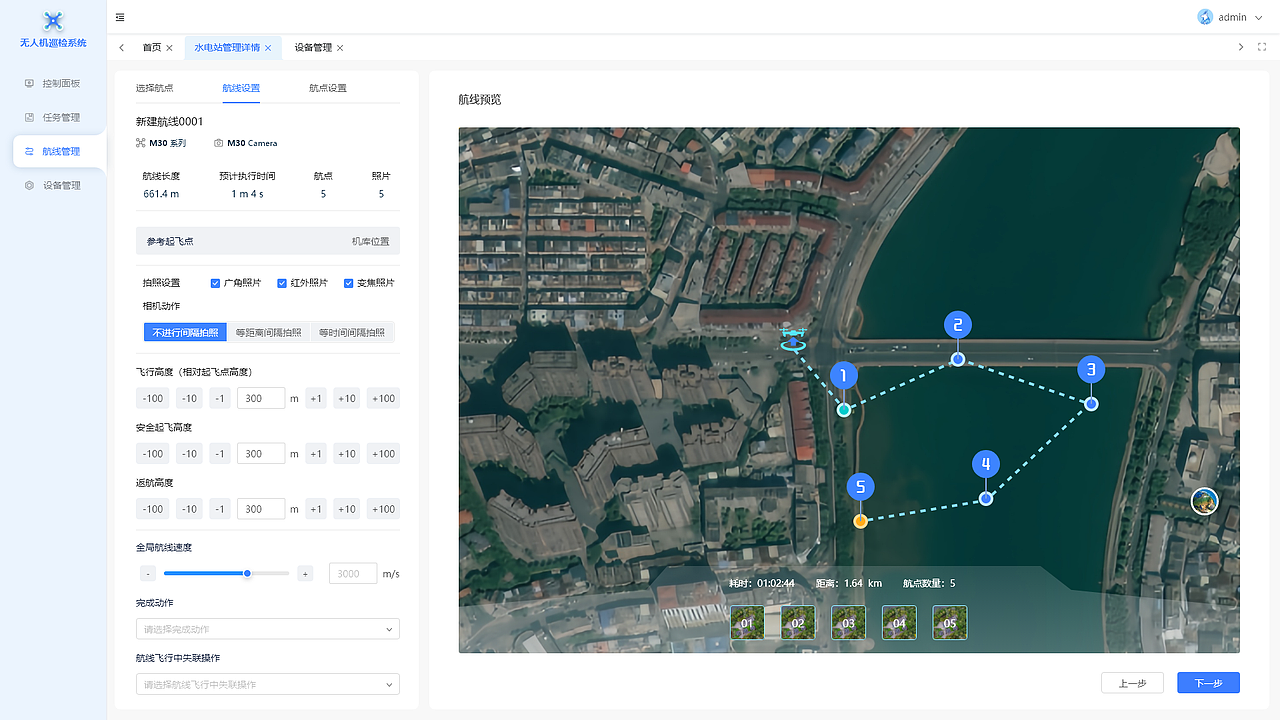This screenshot has height=720, width=1280.
Task: Select waypoint 2 marker on map
Action: (x=958, y=325)
